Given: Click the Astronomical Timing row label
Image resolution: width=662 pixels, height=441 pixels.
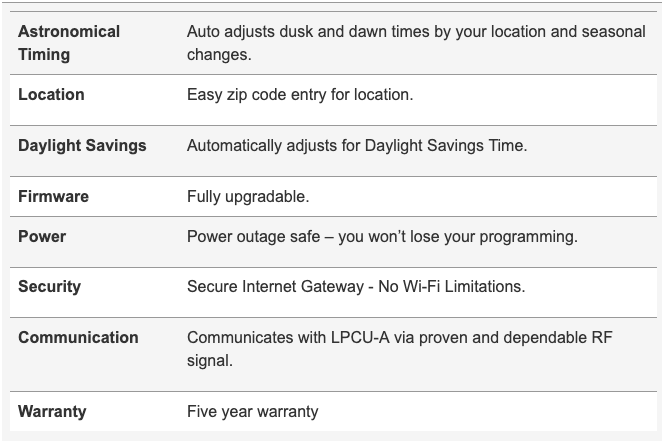Looking at the screenshot, I should coord(68,43).
